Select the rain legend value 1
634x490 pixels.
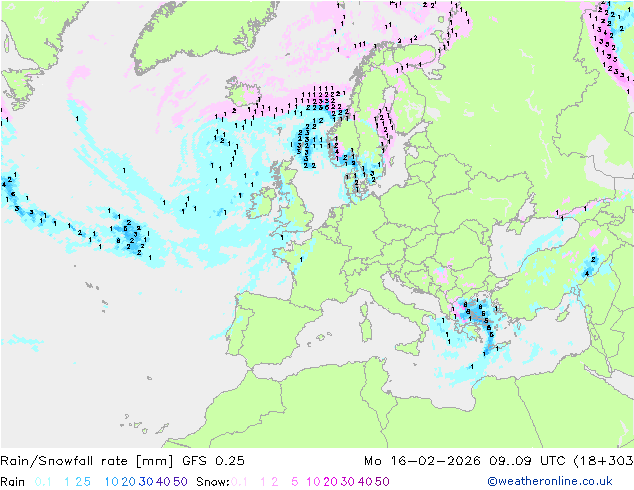tap(67, 482)
